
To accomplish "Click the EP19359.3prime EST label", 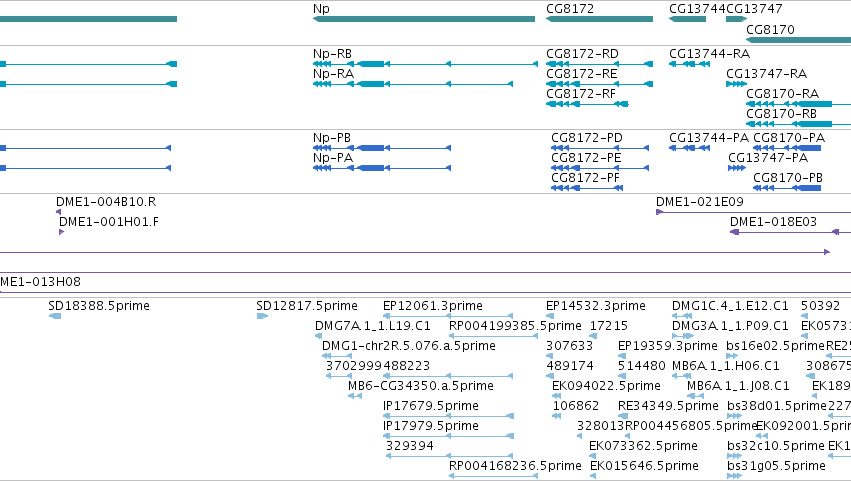I will pos(668,346).
